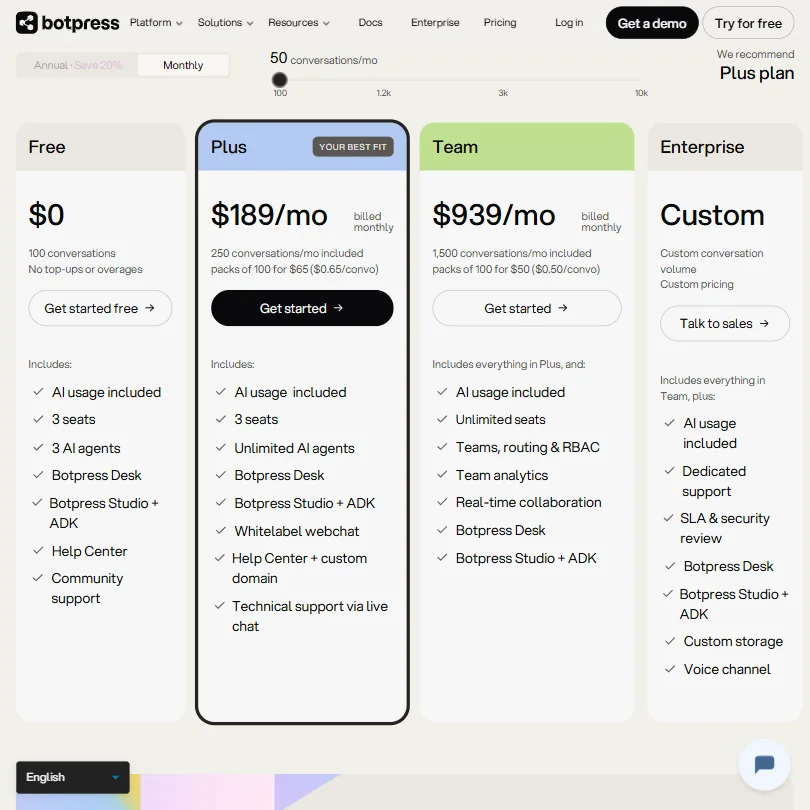Click '3 AI agents' feature text

click(86, 448)
